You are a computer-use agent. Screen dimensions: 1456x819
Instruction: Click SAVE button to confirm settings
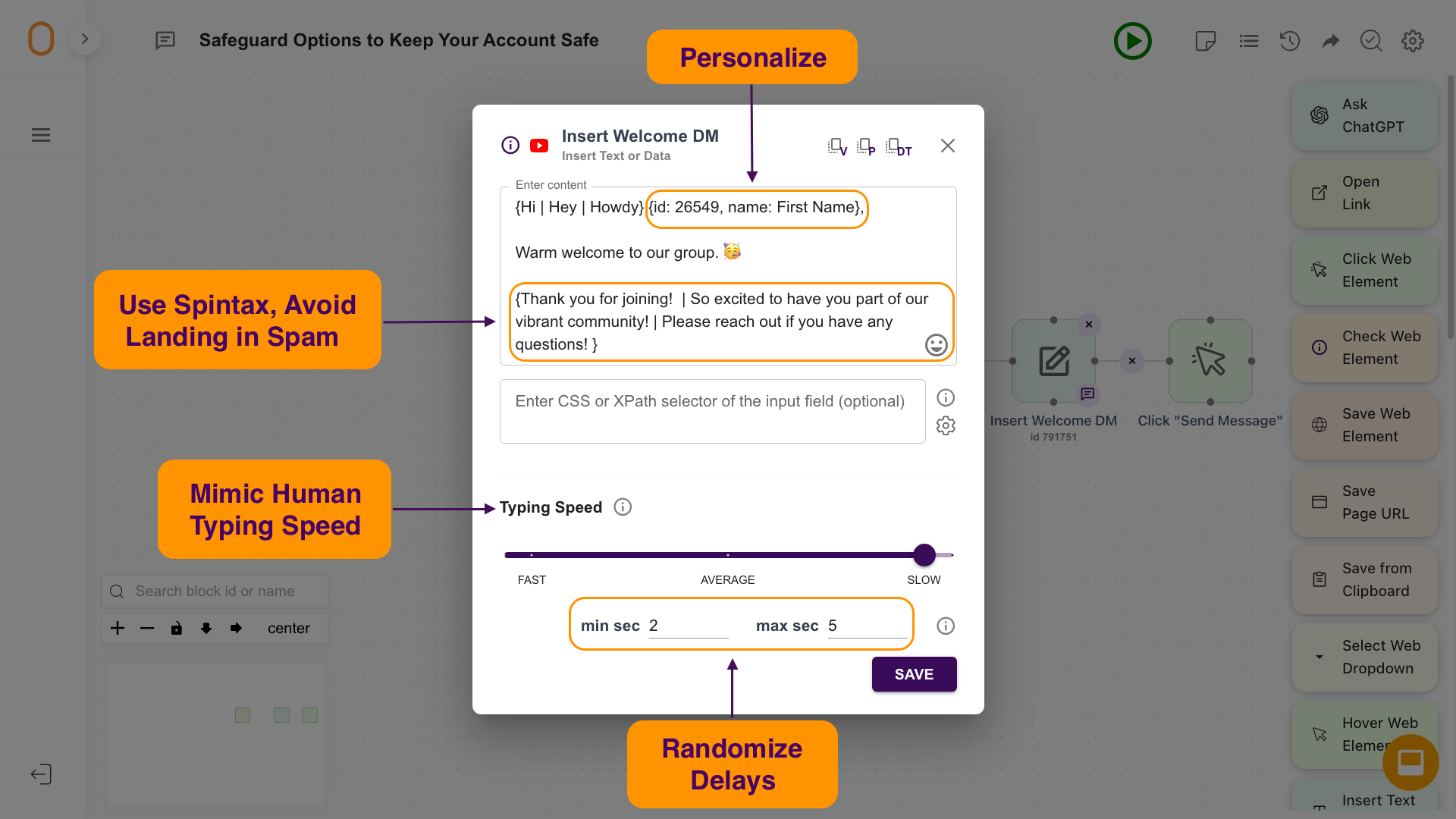click(913, 674)
